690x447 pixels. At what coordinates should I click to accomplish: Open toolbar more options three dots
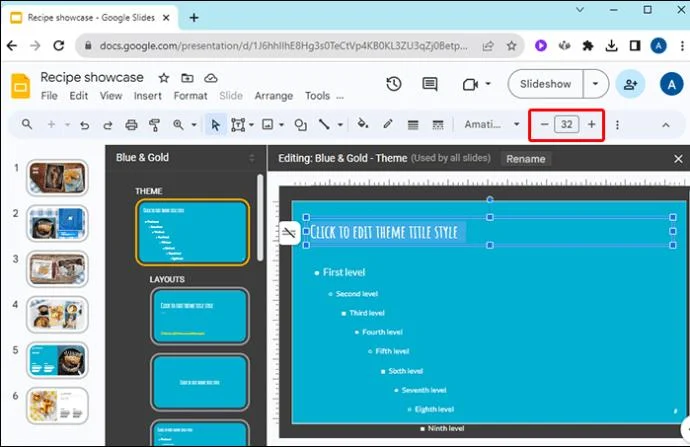pyautogui.click(x=617, y=125)
